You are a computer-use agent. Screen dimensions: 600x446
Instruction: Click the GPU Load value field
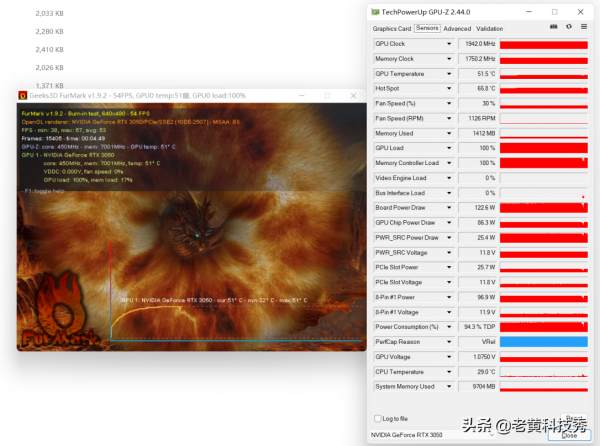477,148
